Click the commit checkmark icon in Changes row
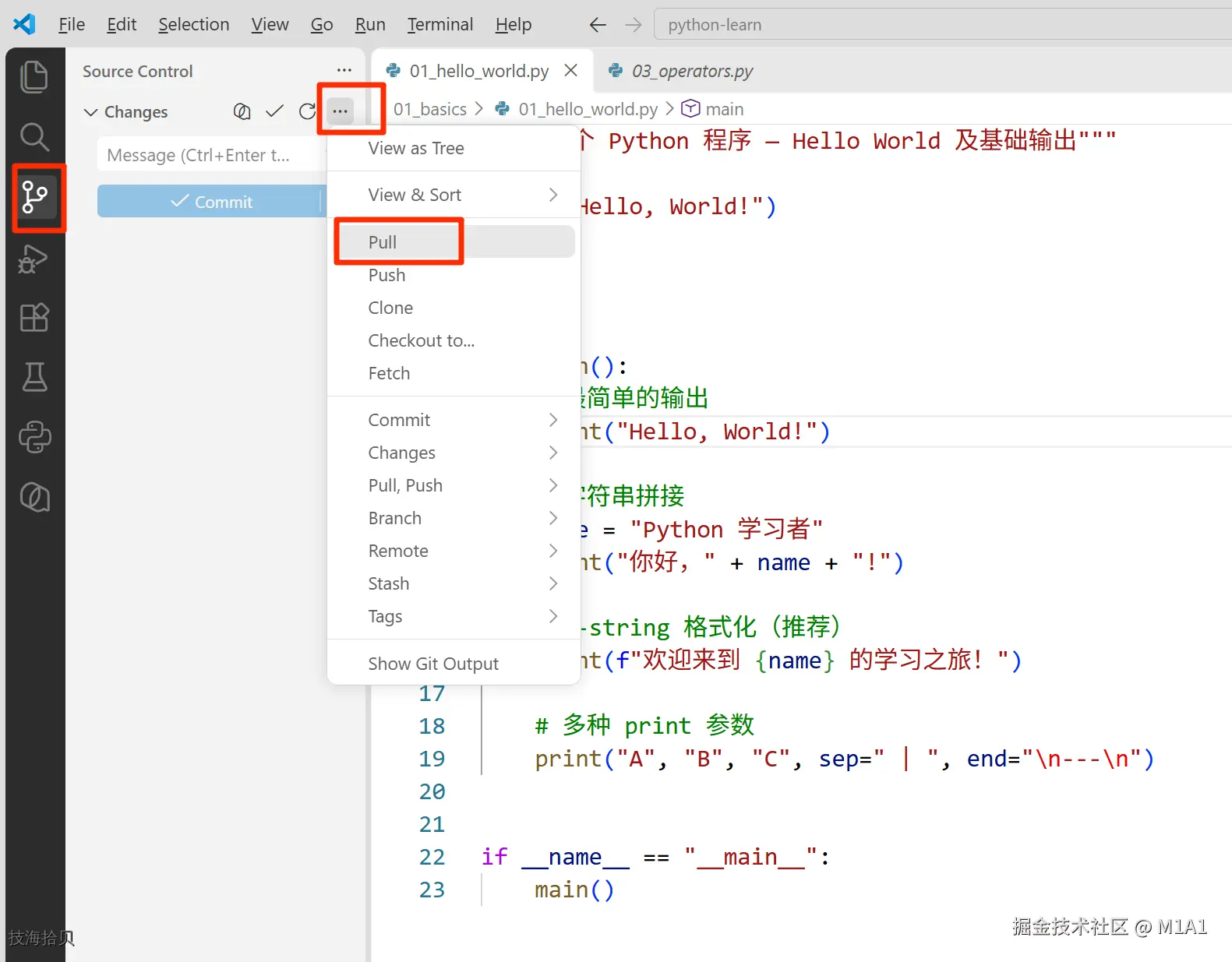Screen dimensions: 1232x962 click(x=274, y=111)
